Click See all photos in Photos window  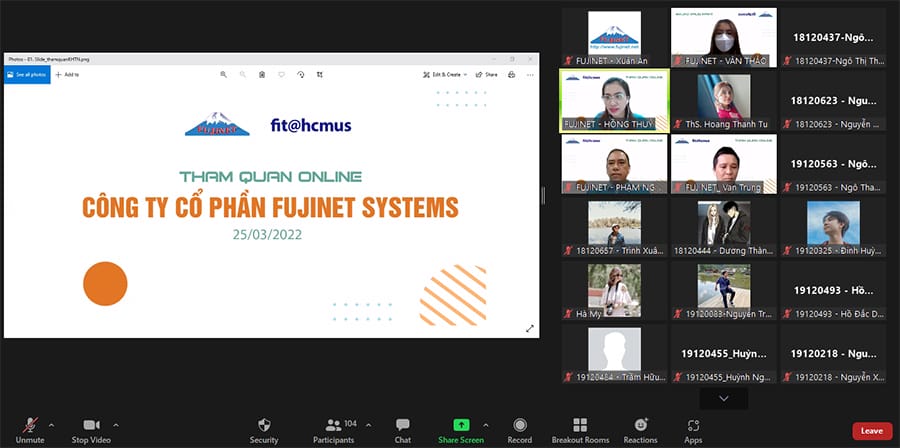[x=27, y=75]
